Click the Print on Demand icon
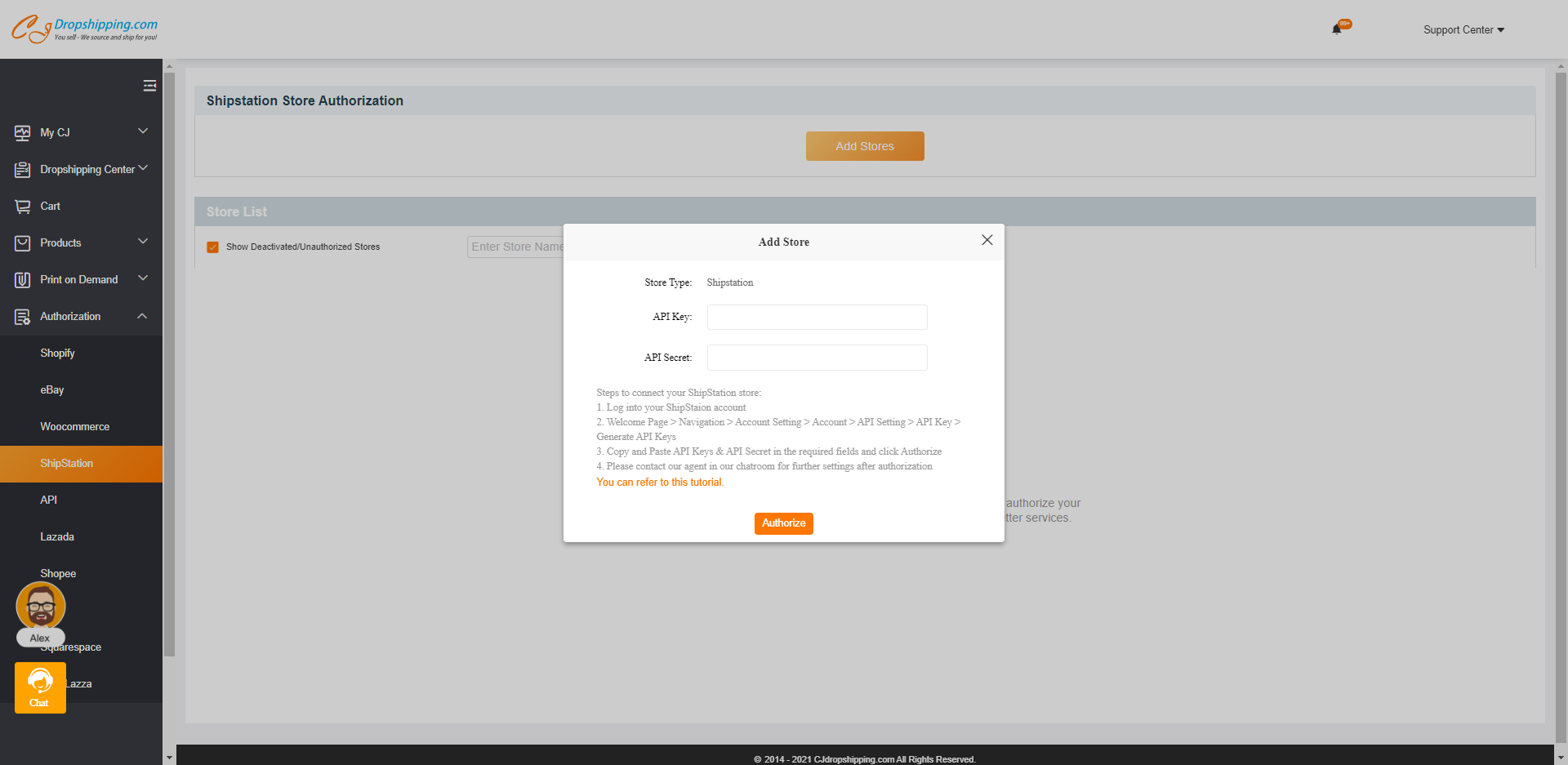This screenshot has height=765, width=1568. [22, 279]
